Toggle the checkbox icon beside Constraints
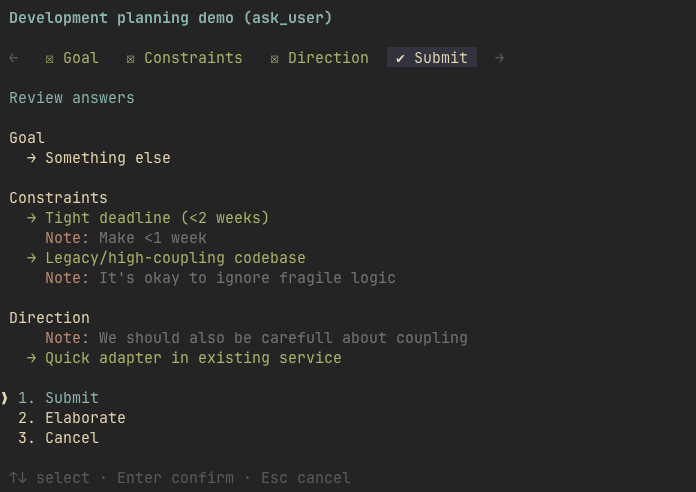 [130, 59]
